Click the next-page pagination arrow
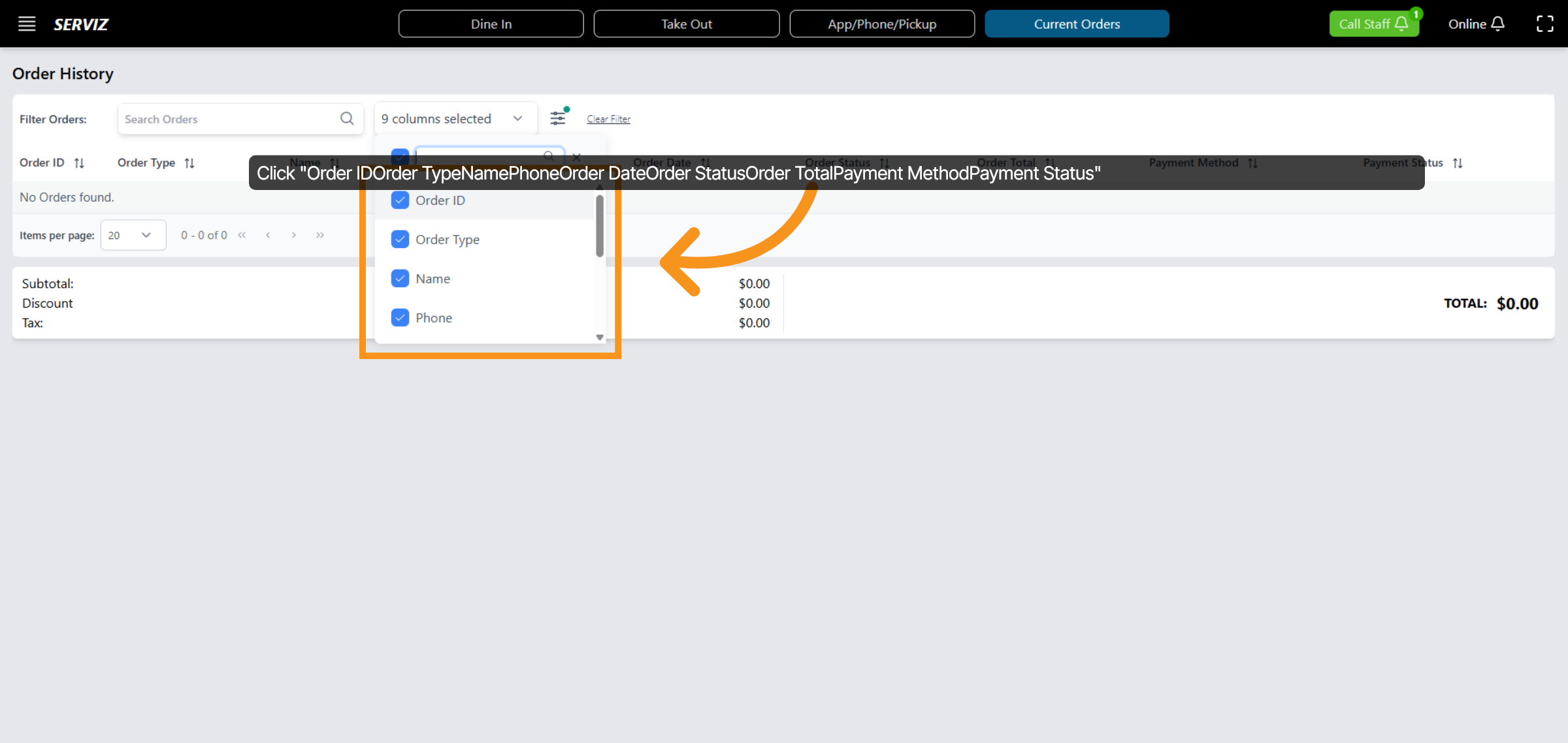Viewport: 1568px width, 743px height. (x=294, y=235)
